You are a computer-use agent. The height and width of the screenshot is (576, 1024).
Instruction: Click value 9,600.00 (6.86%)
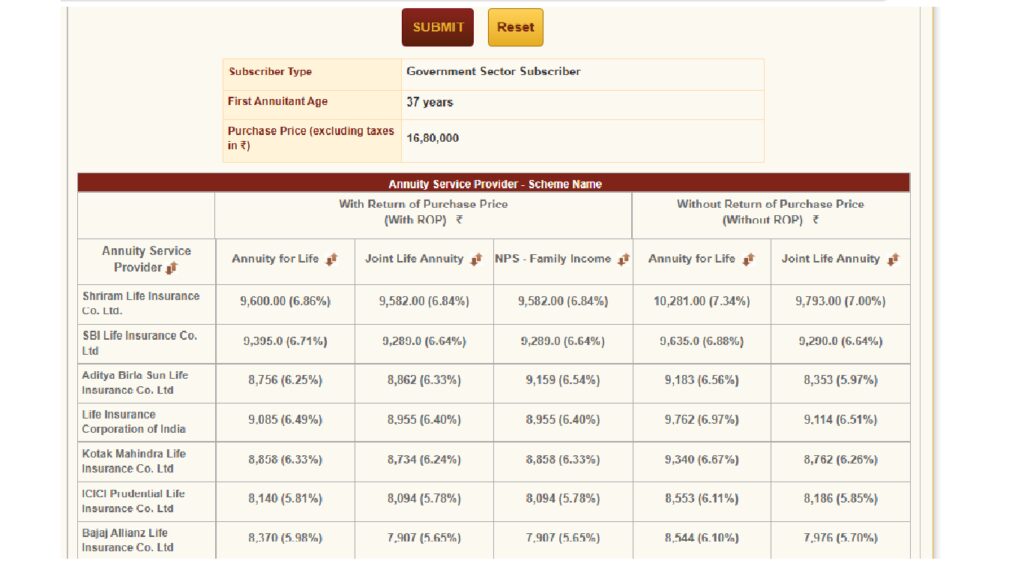[x=285, y=301]
